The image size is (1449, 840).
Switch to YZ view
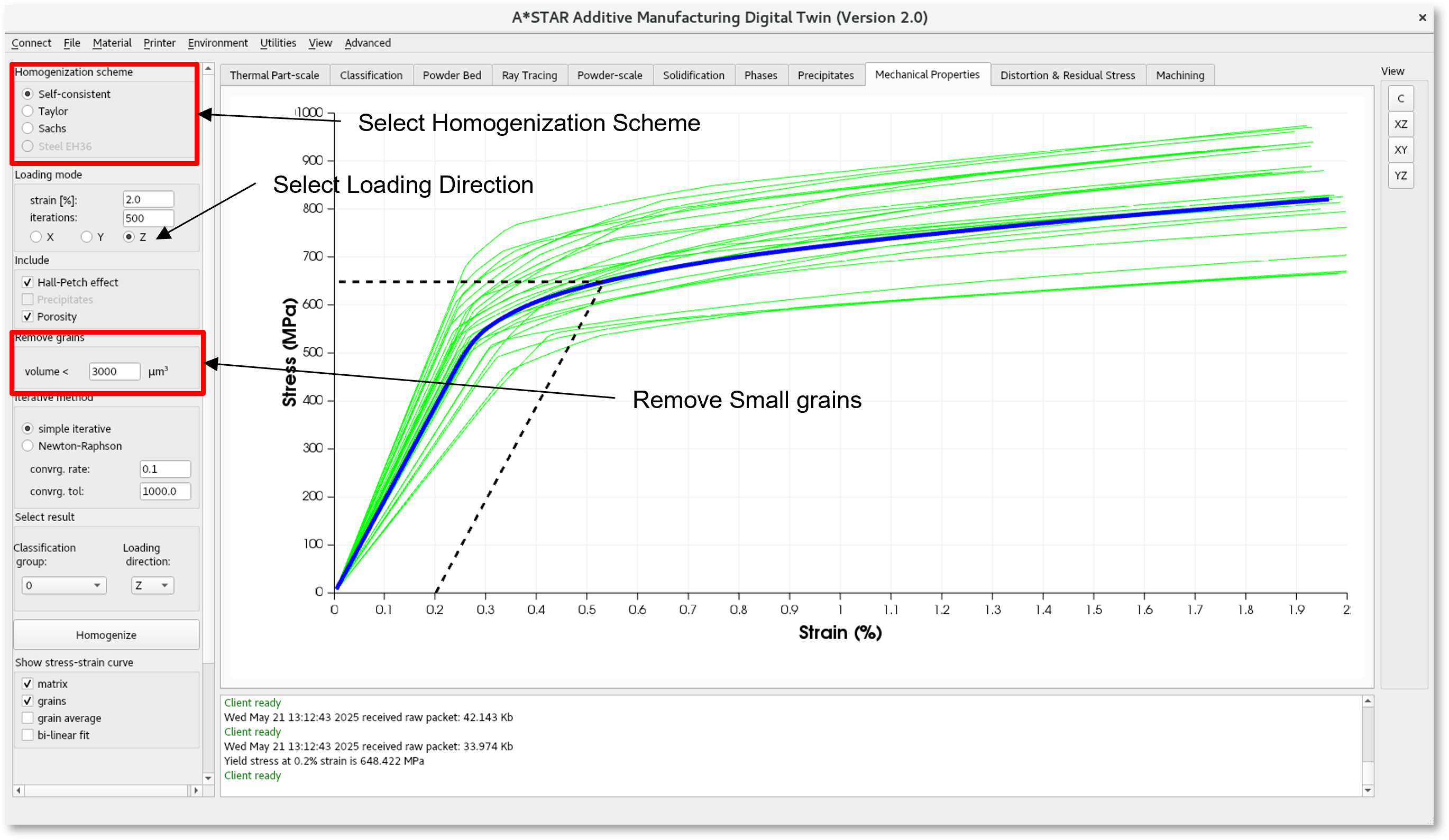[x=1400, y=176]
